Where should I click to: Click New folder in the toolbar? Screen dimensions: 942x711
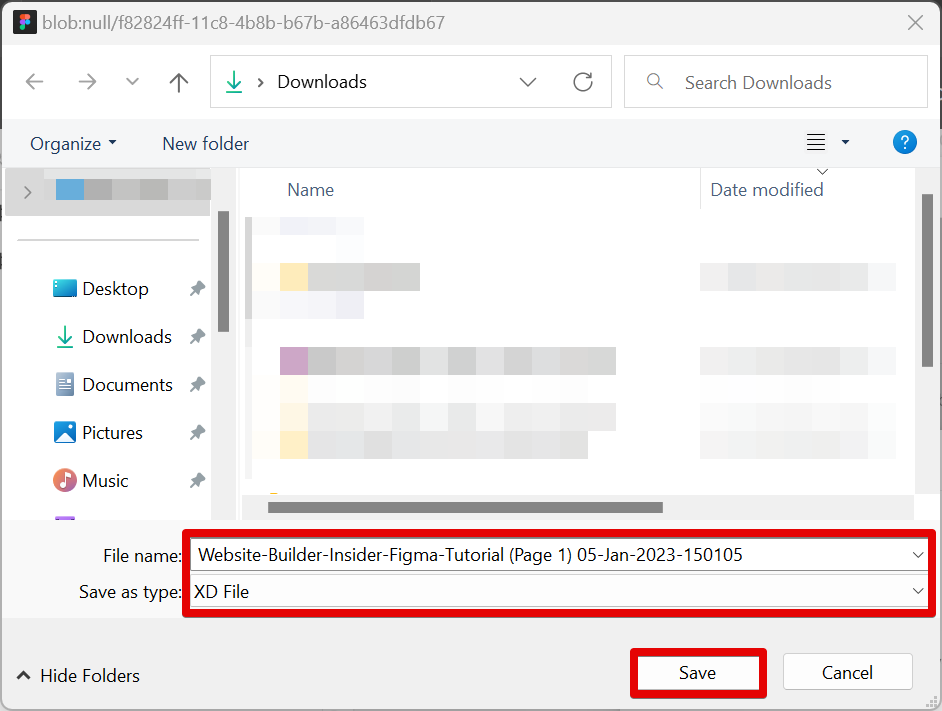[x=205, y=144]
